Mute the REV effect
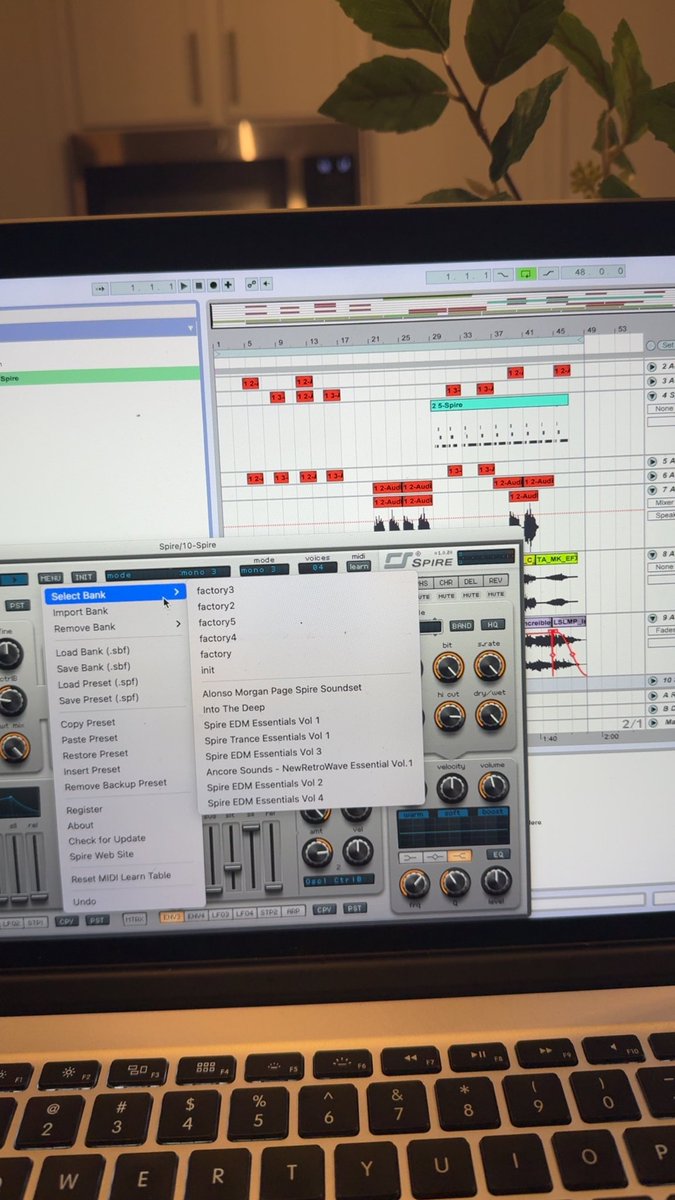The height and width of the screenshot is (1200, 675). tap(495, 595)
